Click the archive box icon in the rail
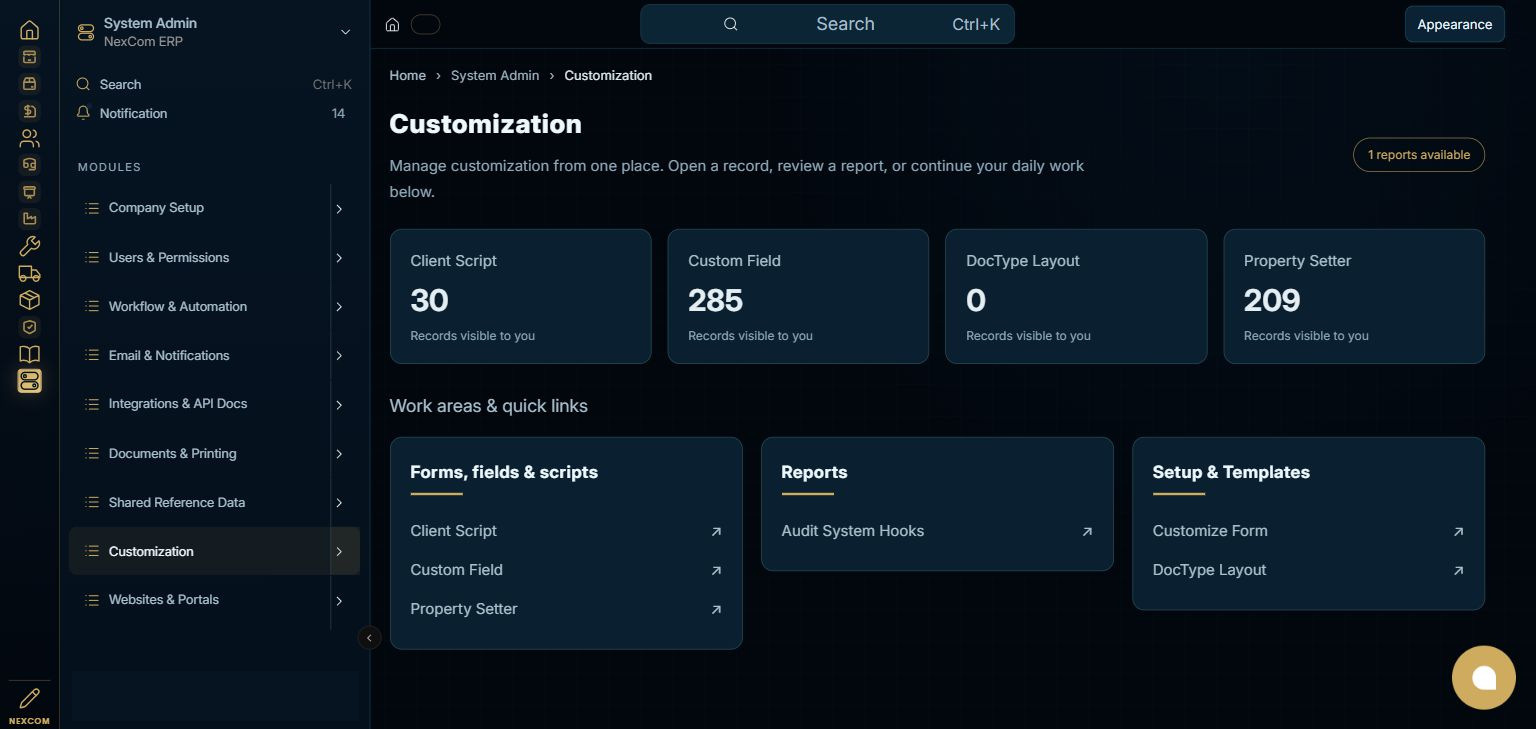The height and width of the screenshot is (729, 1536). [x=29, y=57]
